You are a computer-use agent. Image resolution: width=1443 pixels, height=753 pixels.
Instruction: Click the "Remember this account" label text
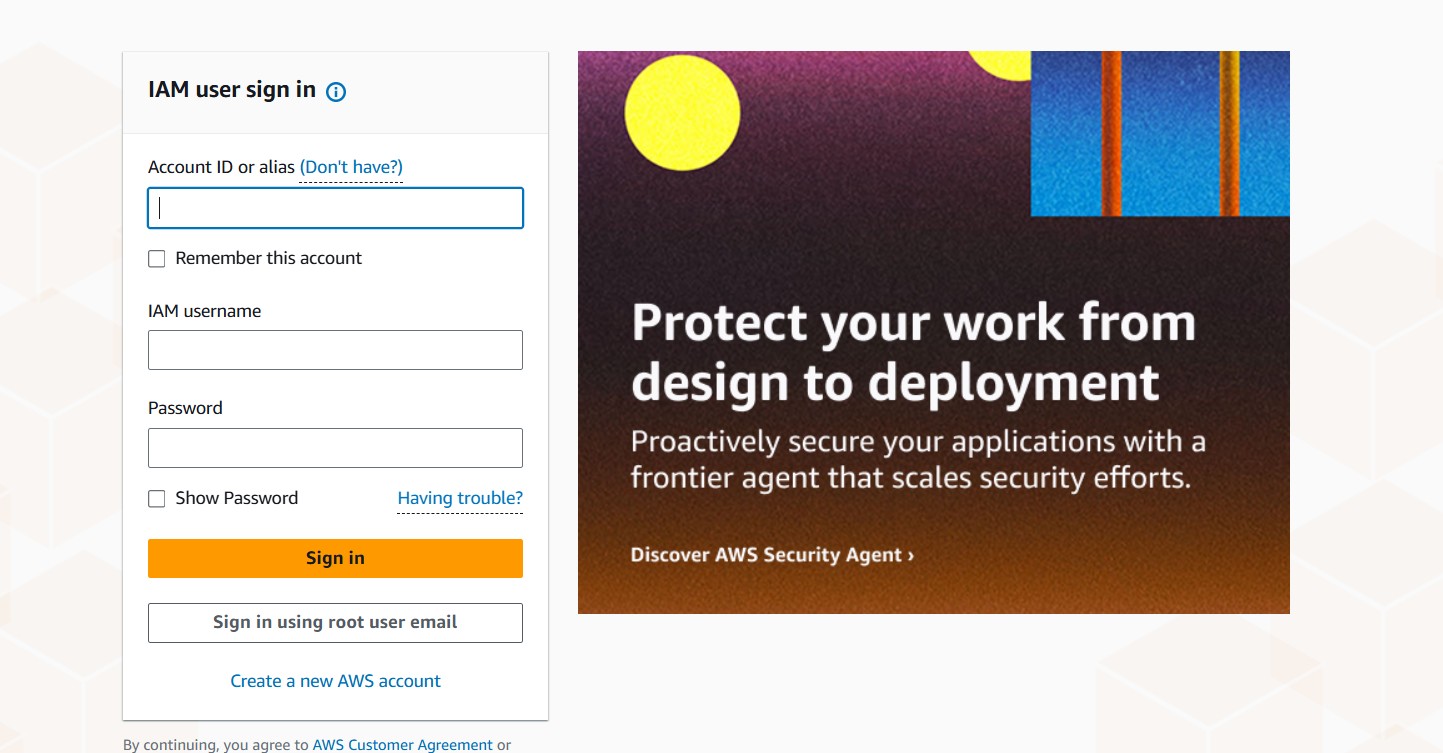(x=268, y=258)
